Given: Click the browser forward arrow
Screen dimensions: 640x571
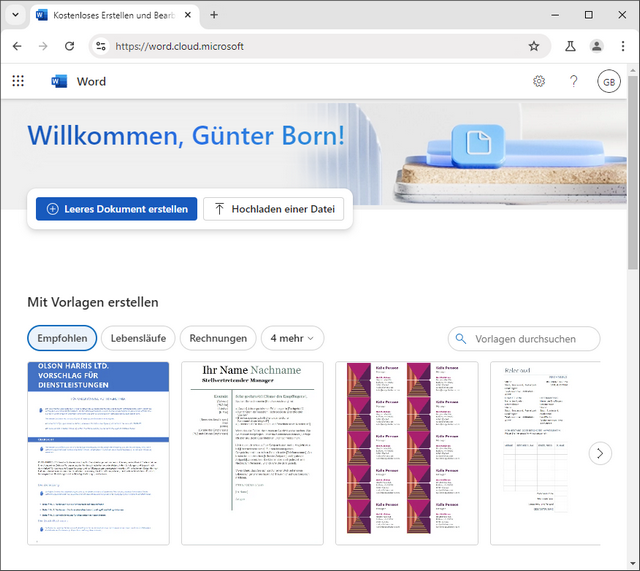Looking at the screenshot, I should coord(43,46).
